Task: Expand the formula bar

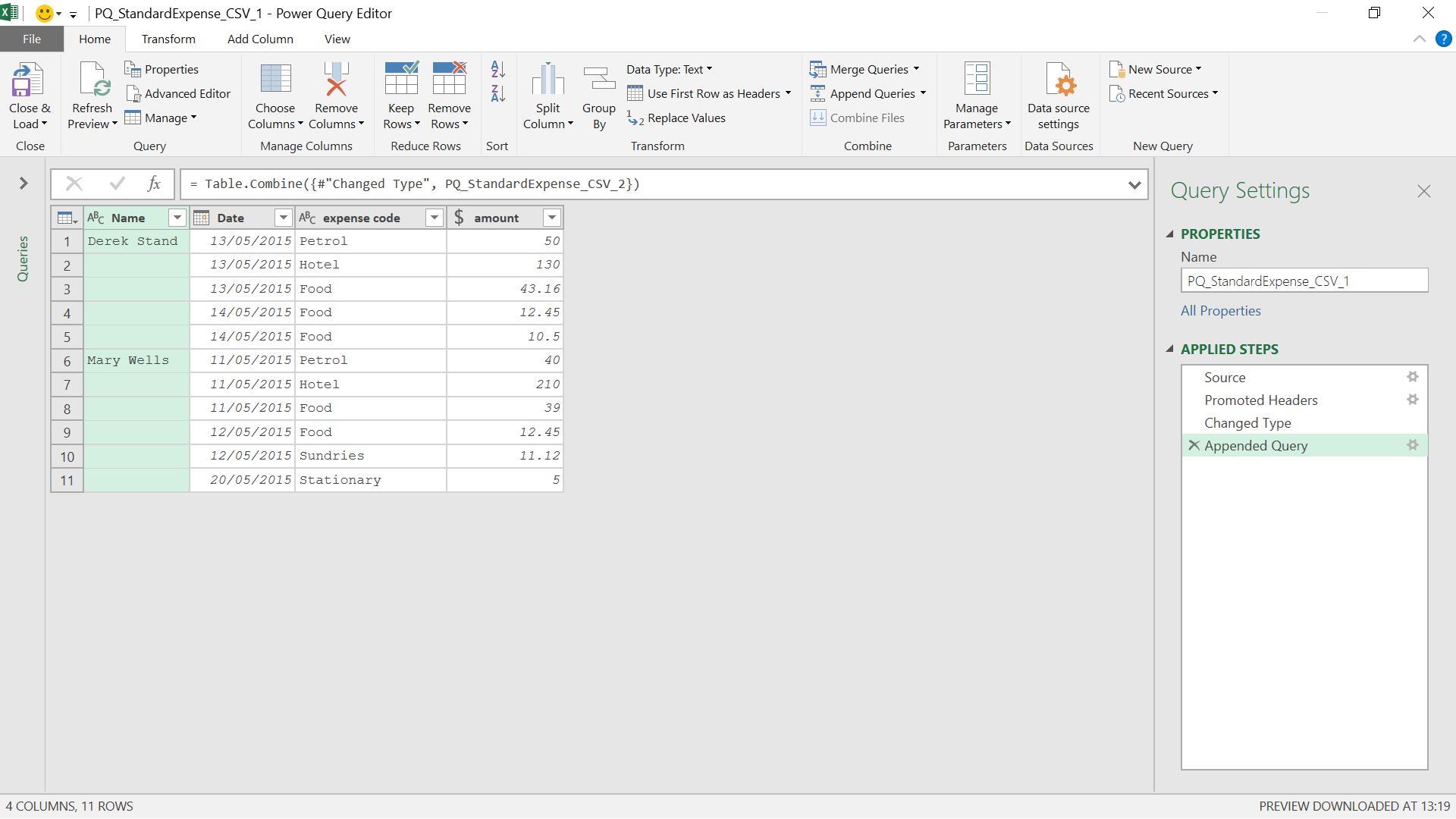Action: click(x=1134, y=184)
